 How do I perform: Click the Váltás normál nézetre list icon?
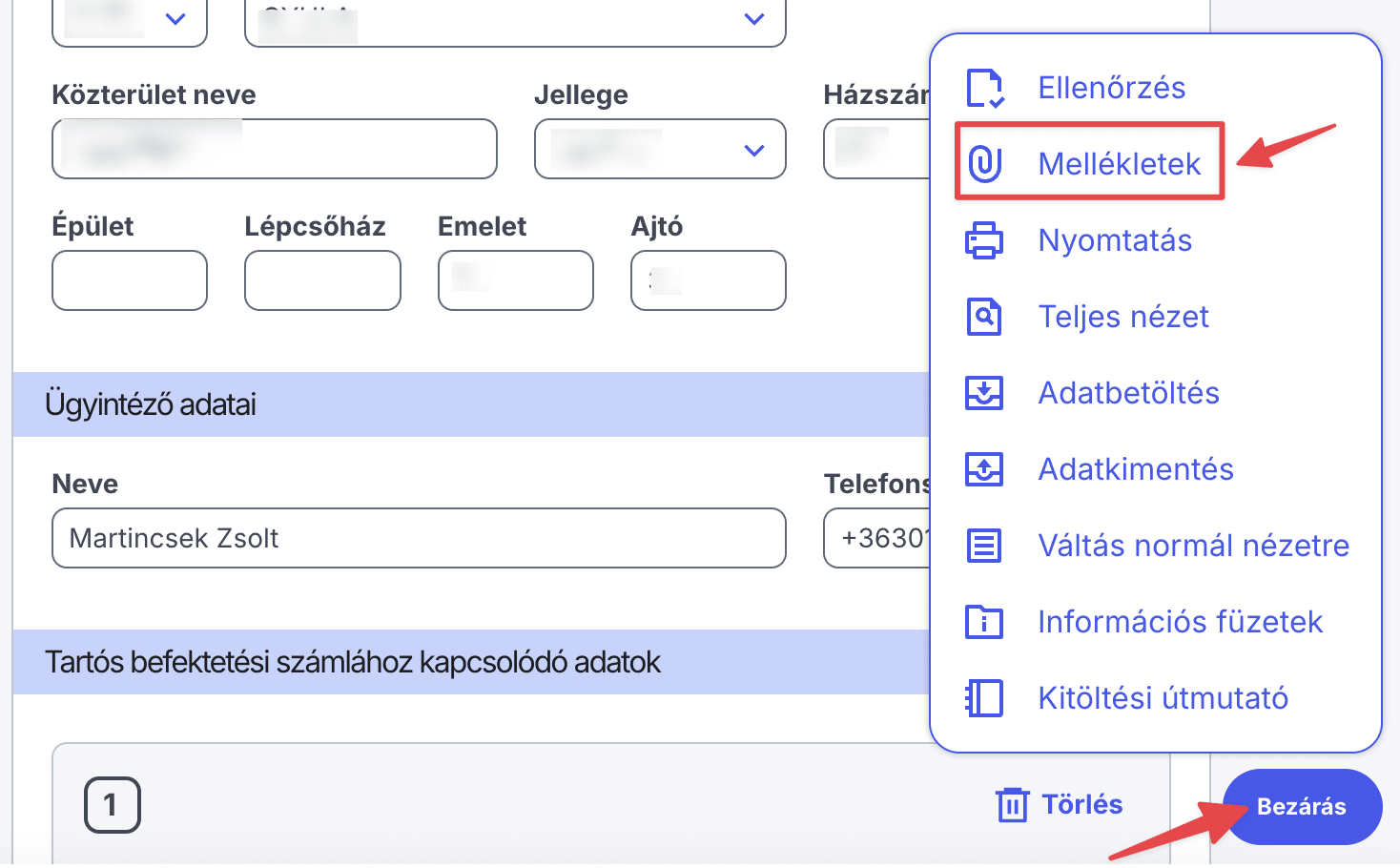coord(984,546)
